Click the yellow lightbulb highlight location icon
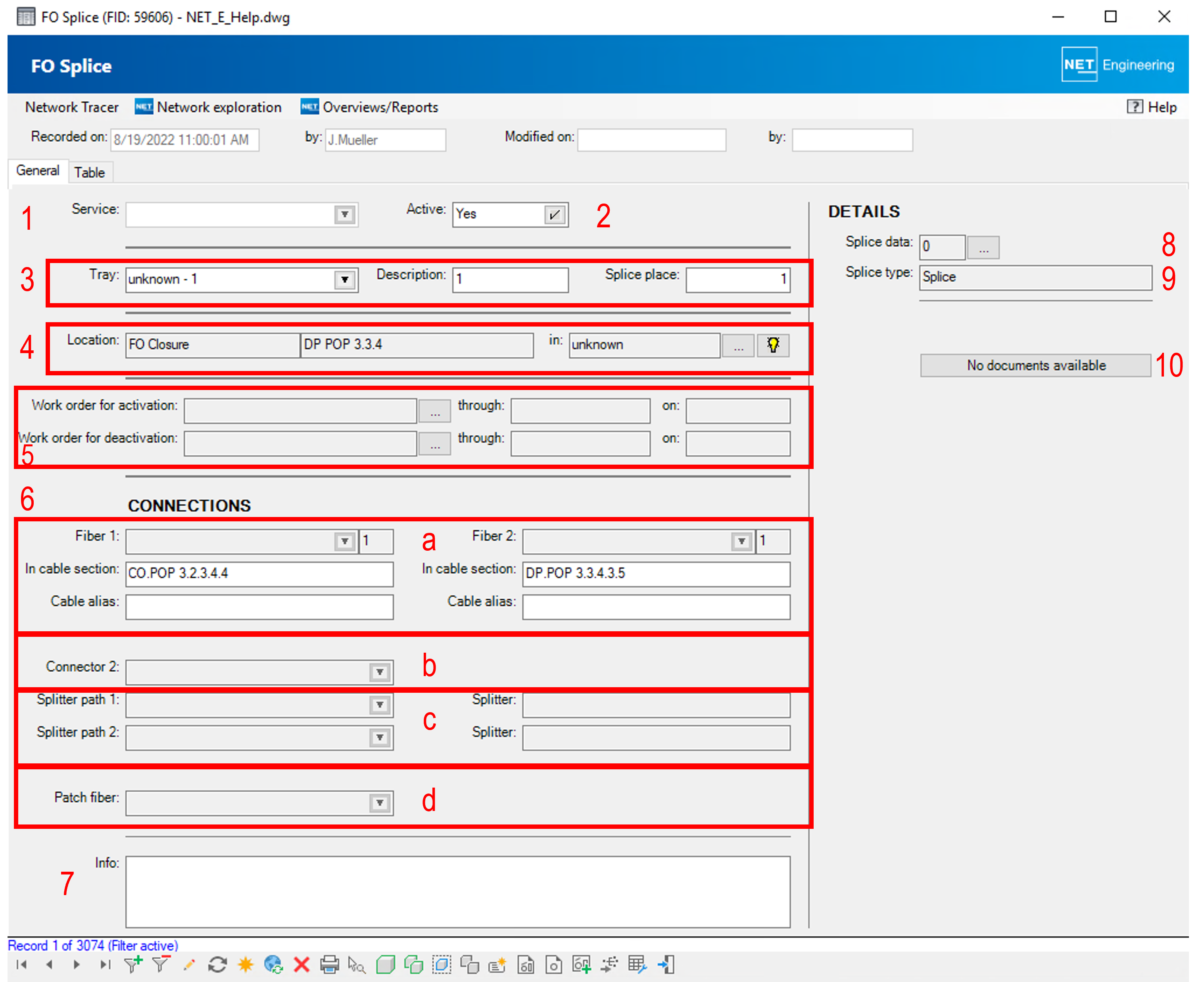 point(772,345)
